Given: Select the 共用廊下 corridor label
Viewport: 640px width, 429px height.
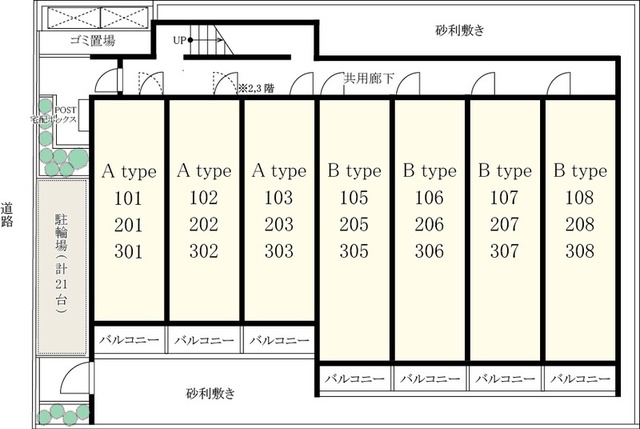Looking at the screenshot, I should point(369,78).
